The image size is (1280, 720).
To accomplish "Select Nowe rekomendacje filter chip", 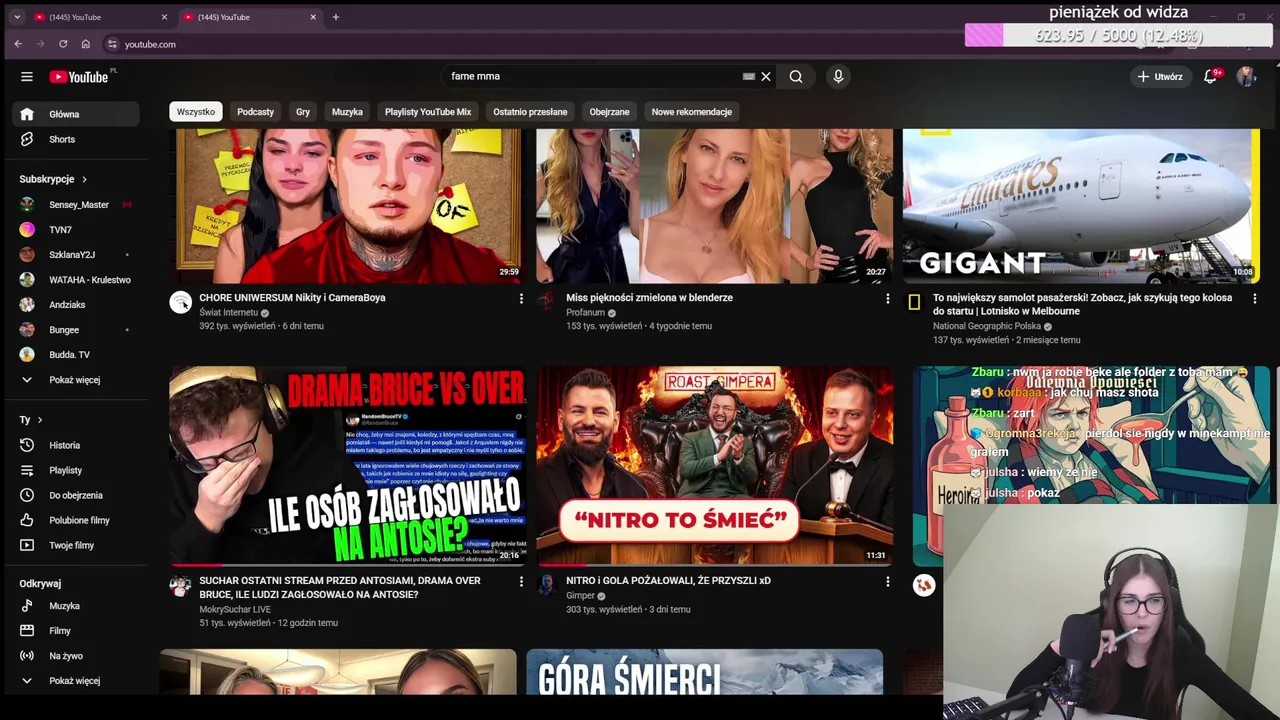I will point(692,112).
